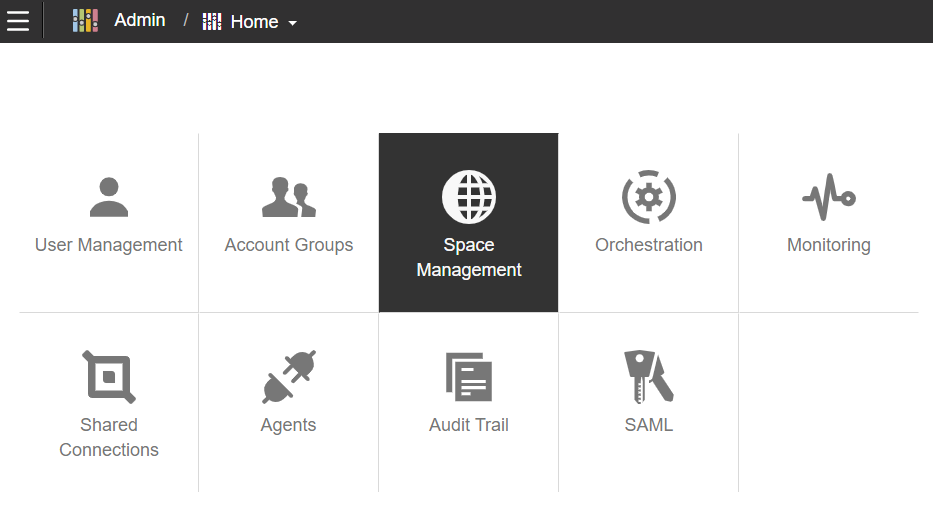Open Shared Connections square icon
933x505 pixels.
tap(109, 377)
